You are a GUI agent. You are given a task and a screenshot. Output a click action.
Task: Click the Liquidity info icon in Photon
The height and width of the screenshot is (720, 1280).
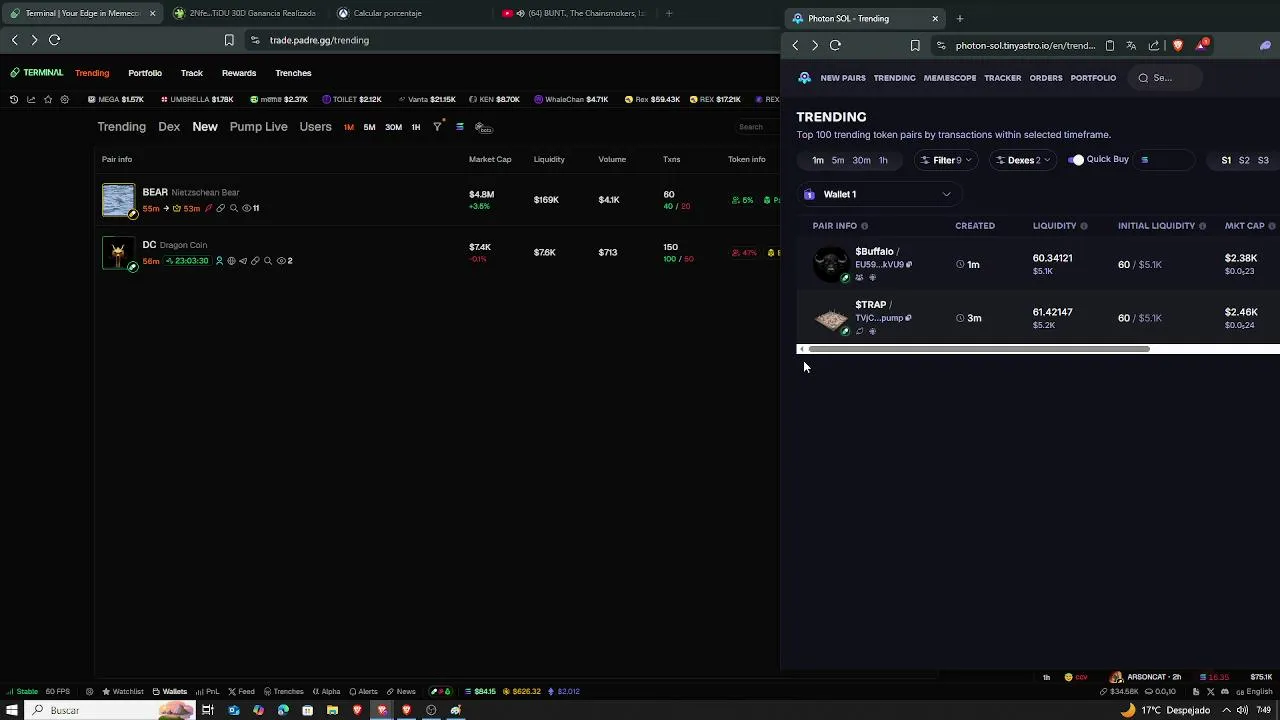click(1084, 226)
